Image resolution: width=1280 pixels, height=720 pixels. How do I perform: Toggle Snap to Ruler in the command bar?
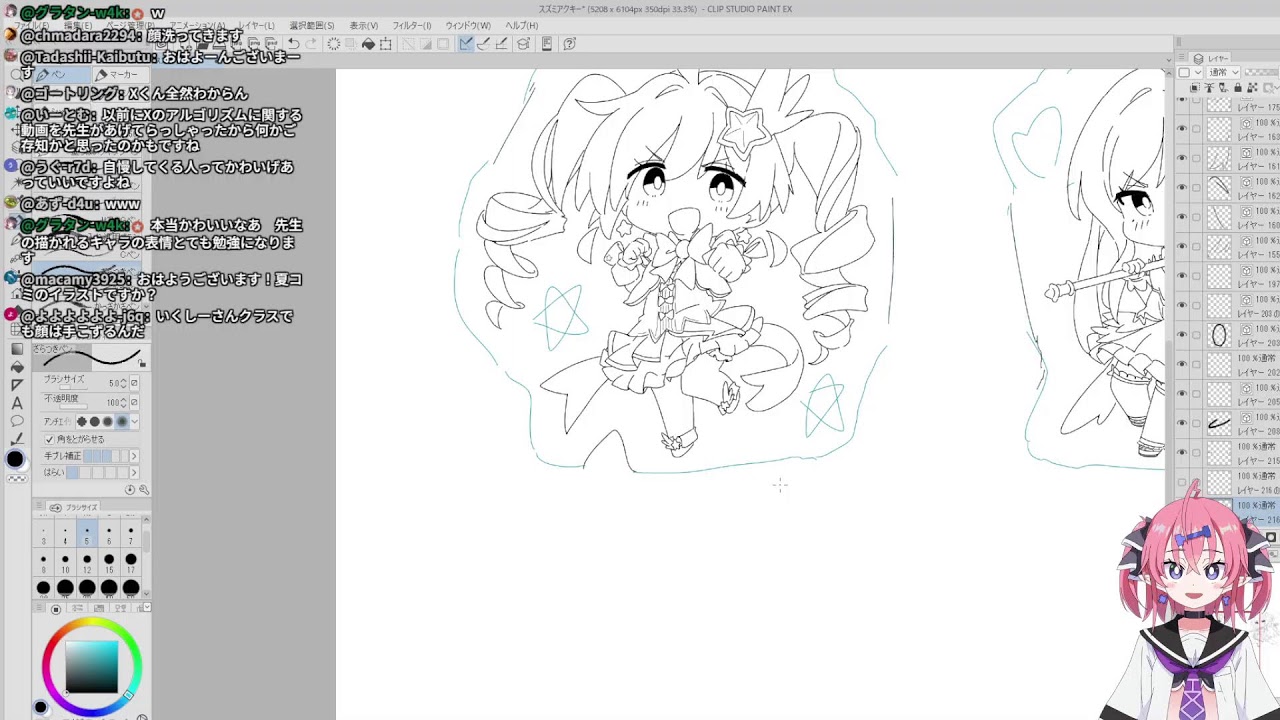pyautogui.click(x=466, y=44)
